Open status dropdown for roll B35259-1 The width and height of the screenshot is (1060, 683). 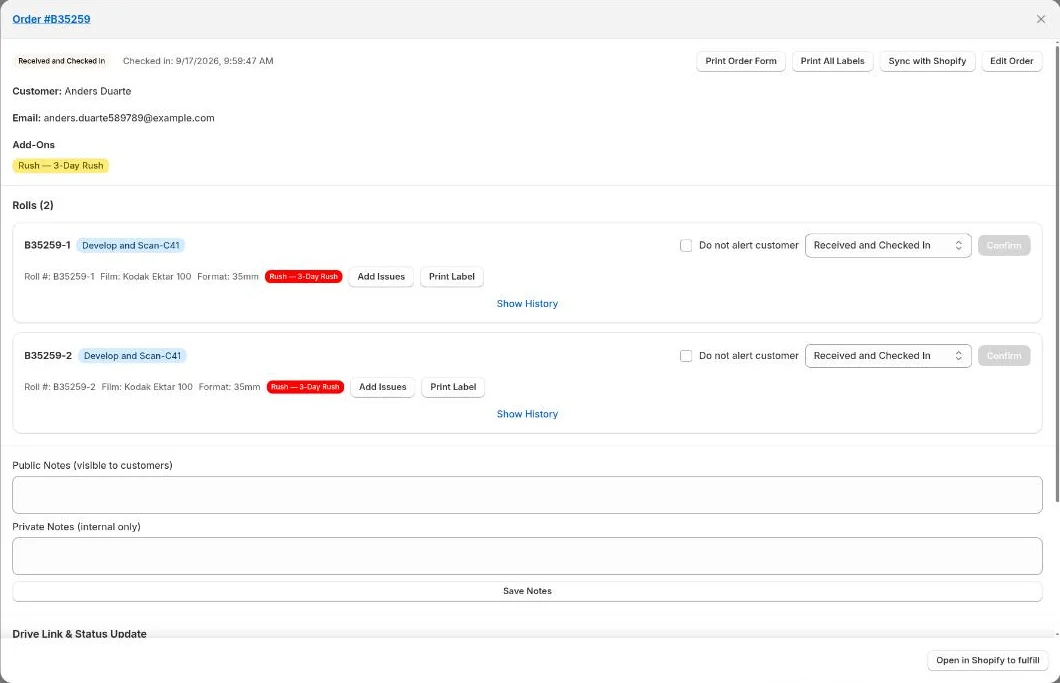point(888,245)
